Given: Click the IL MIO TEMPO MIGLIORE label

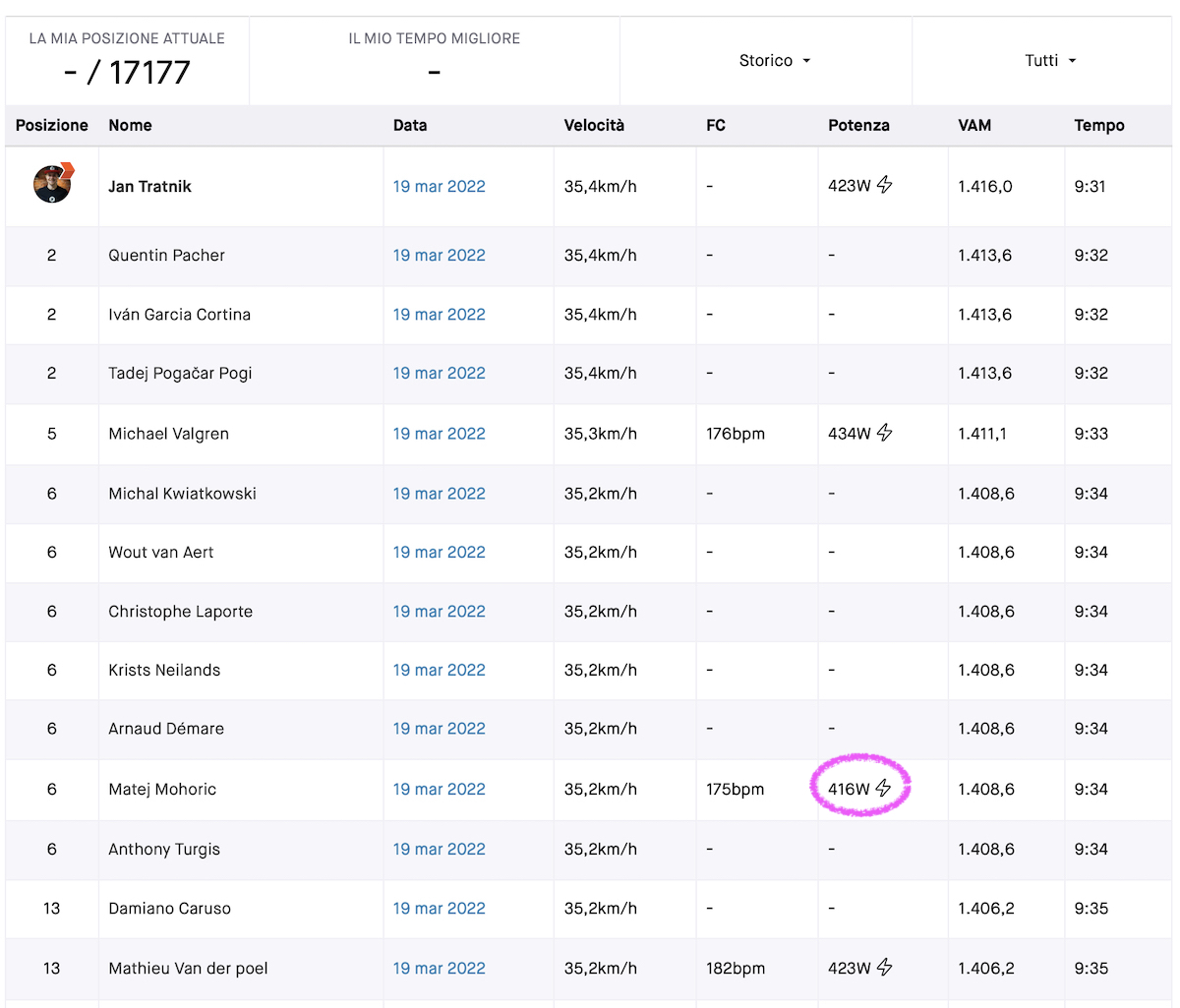Looking at the screenshot, I should coord(434,39).
